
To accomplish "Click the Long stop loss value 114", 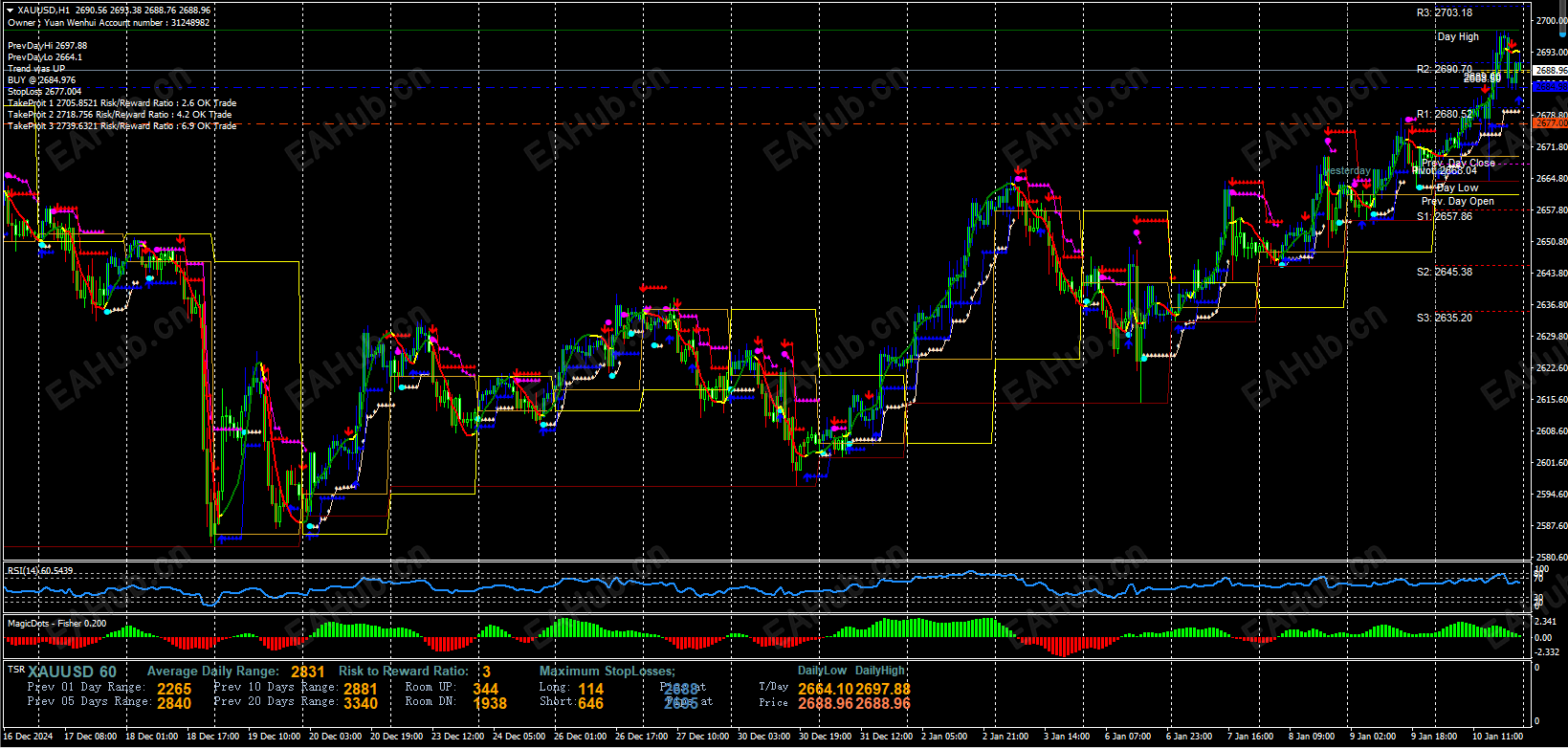I will [x=591, y=689].
